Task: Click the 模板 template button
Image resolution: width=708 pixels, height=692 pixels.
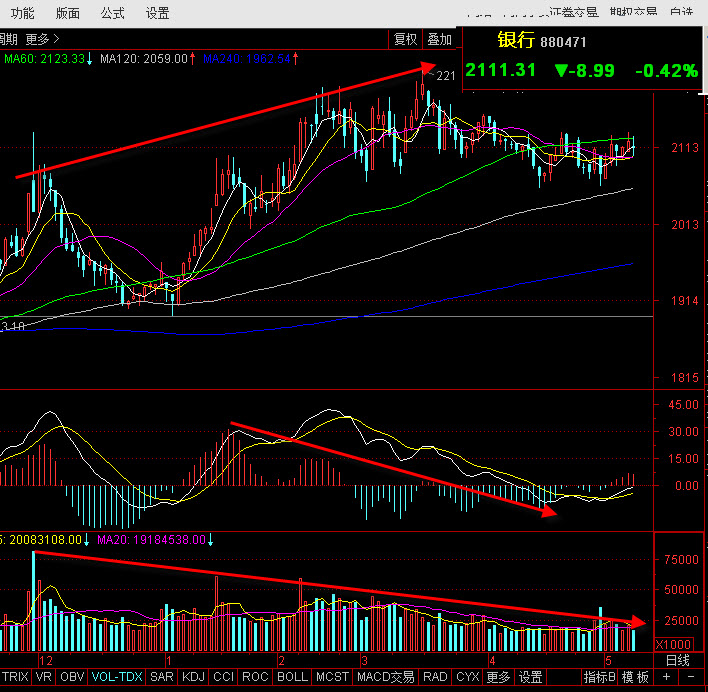Action: 635,677
